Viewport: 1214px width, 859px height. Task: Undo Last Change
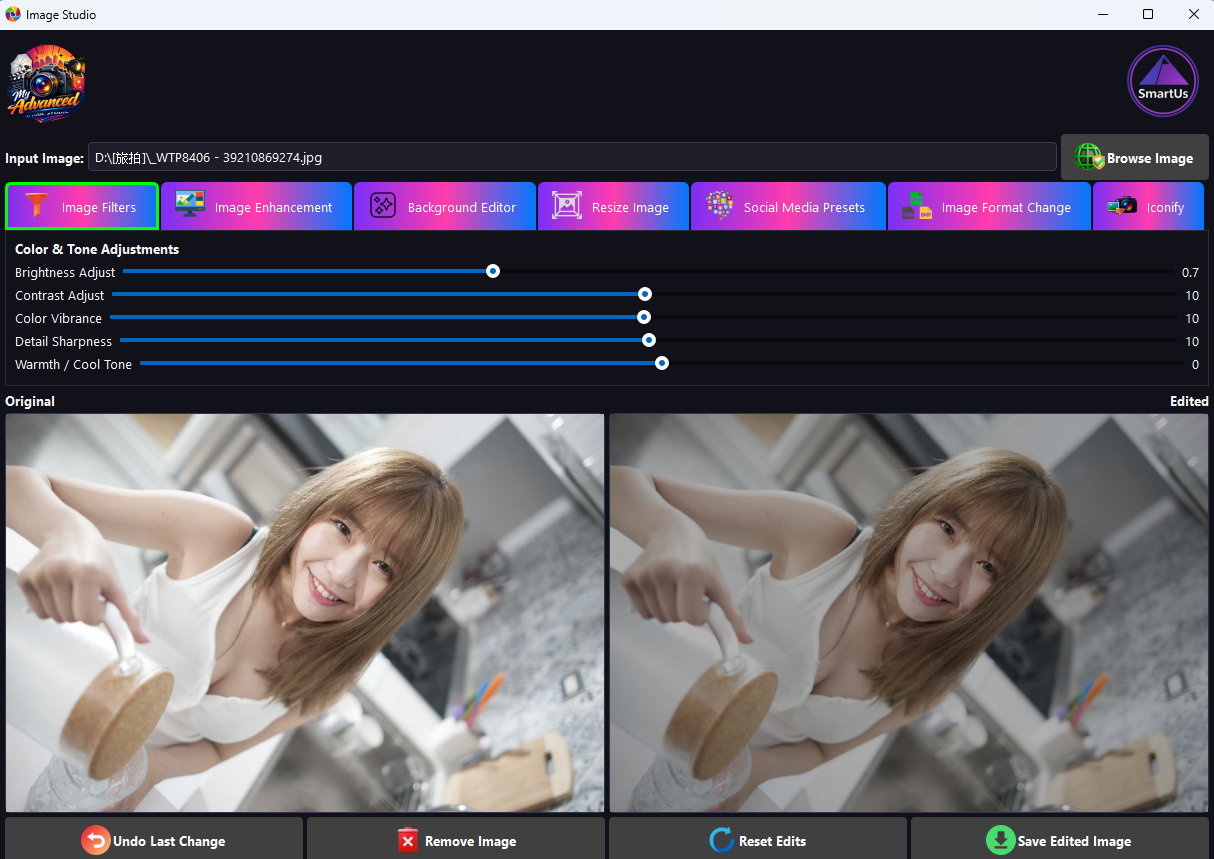154,840
